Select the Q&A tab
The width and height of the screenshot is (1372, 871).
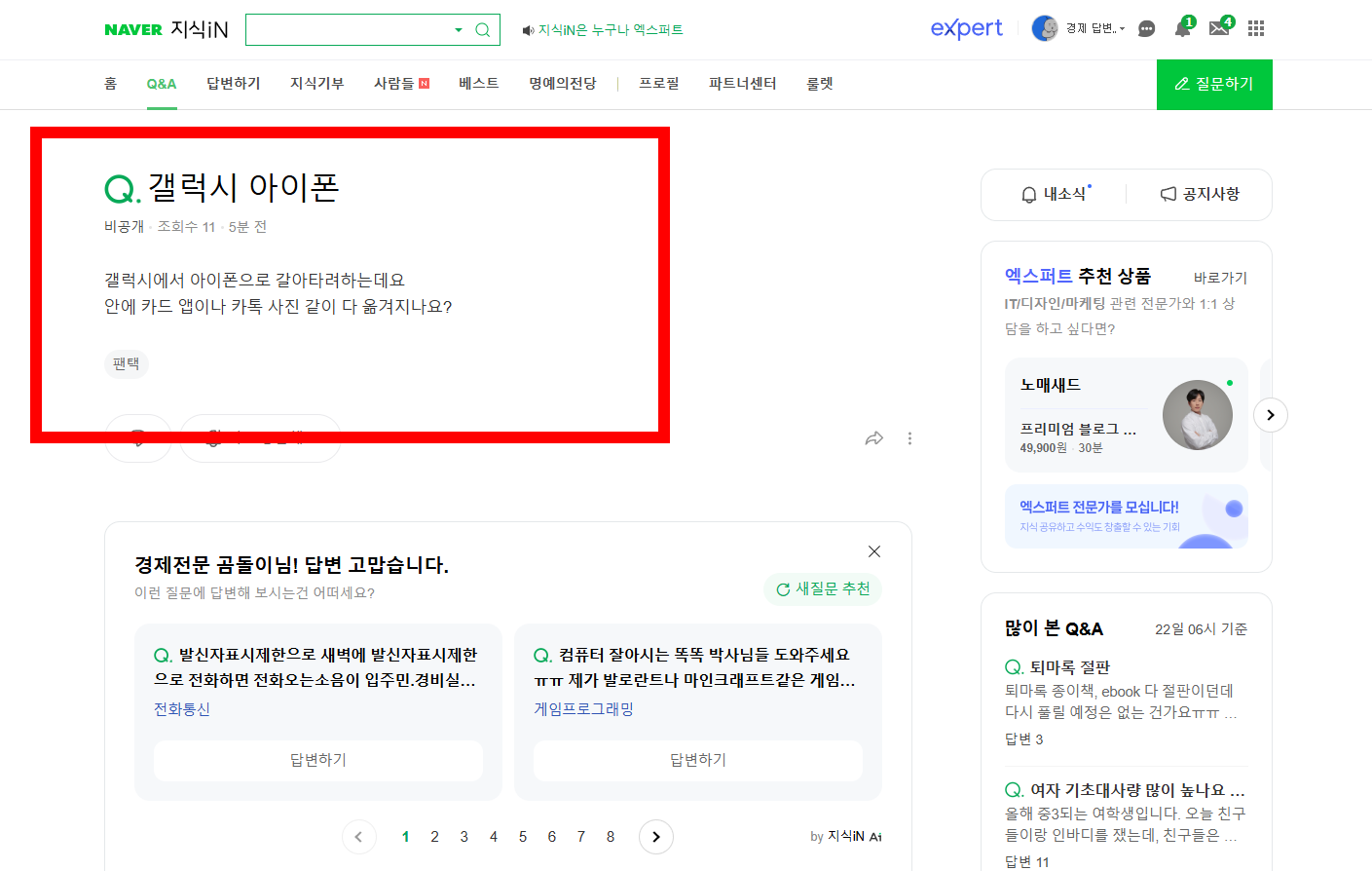[162, 84]
